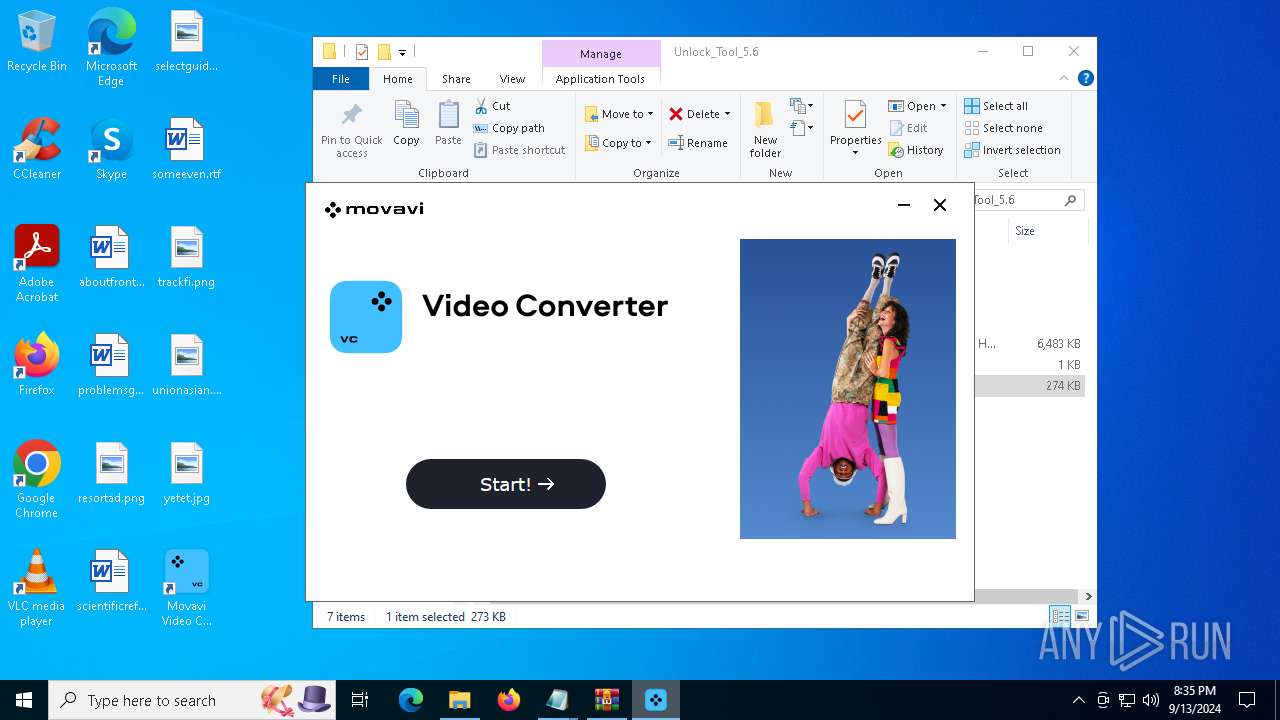Switch to Large icons view in status bar
This screenshot has height=720, width=1280.
[1081, 616]
